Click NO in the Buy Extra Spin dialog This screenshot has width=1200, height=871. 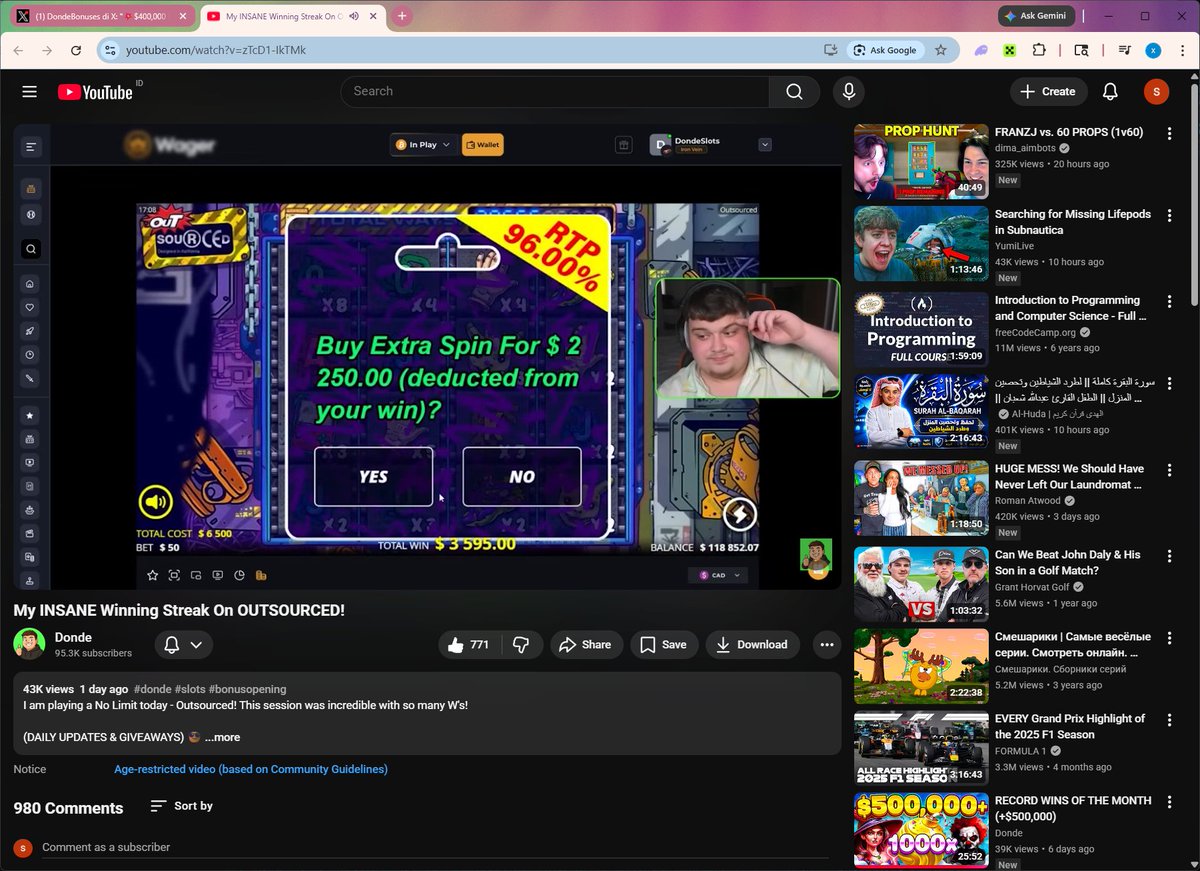[522, 477]
